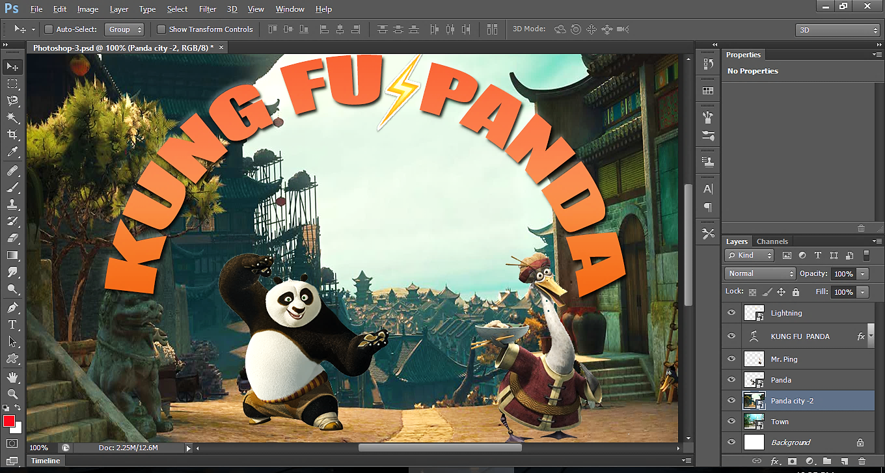Open the Character panel icon
This screenshot has height=474, width=886.
pos(708,189)
